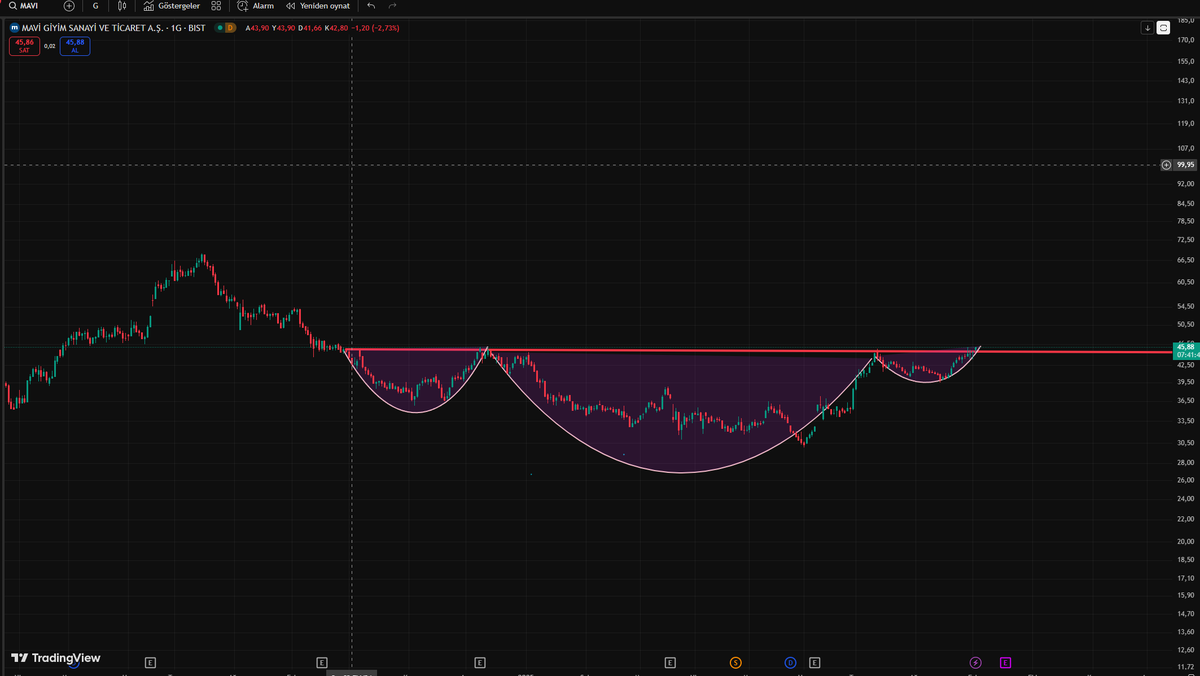Screen dimensions: 1200x676
Task: Click the down arrow button in chart corner
Action: pyautogui.click(x=1148, y=28)
